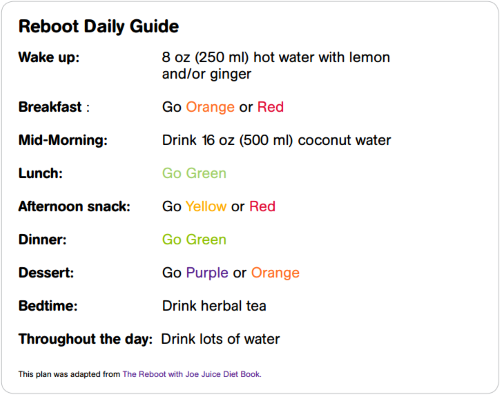Click the Drink herbal tea text
The height and width of the screenshot is (395, 500).
coord(214,306)
